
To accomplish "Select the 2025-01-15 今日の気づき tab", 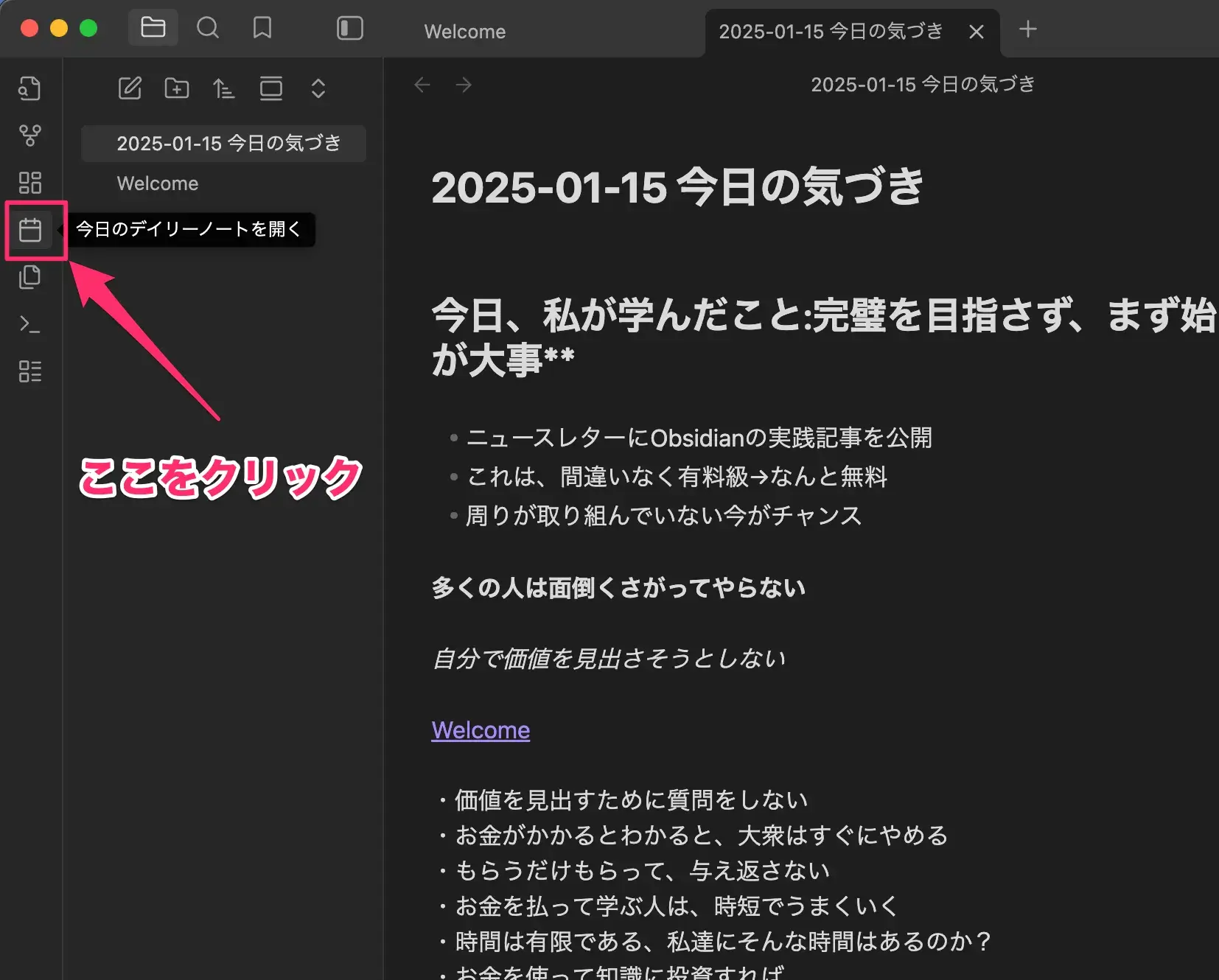I will [831, 31].
